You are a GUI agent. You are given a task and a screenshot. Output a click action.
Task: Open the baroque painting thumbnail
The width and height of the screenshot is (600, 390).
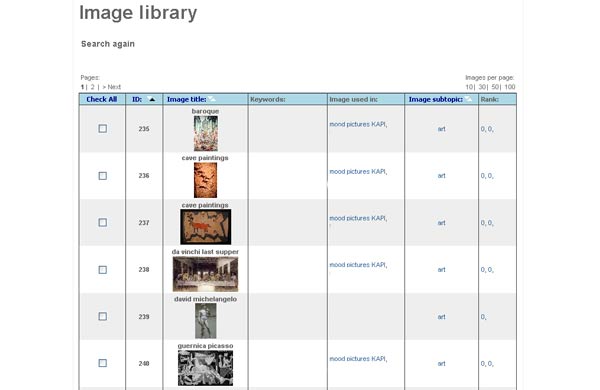(x=205, y=134)
